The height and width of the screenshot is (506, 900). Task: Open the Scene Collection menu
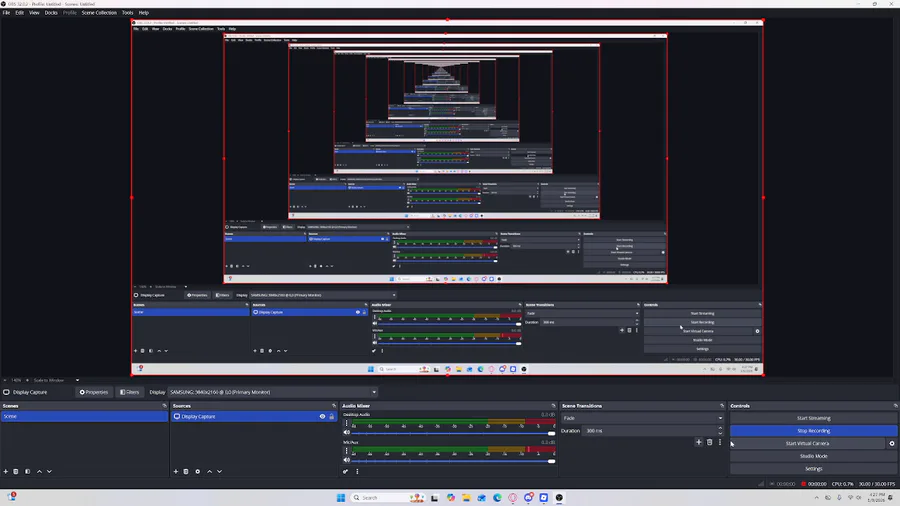click(x=99, y=13)
